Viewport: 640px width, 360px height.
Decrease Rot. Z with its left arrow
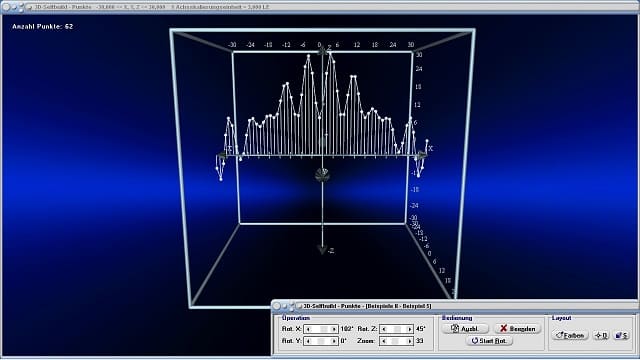pos(384,329)
